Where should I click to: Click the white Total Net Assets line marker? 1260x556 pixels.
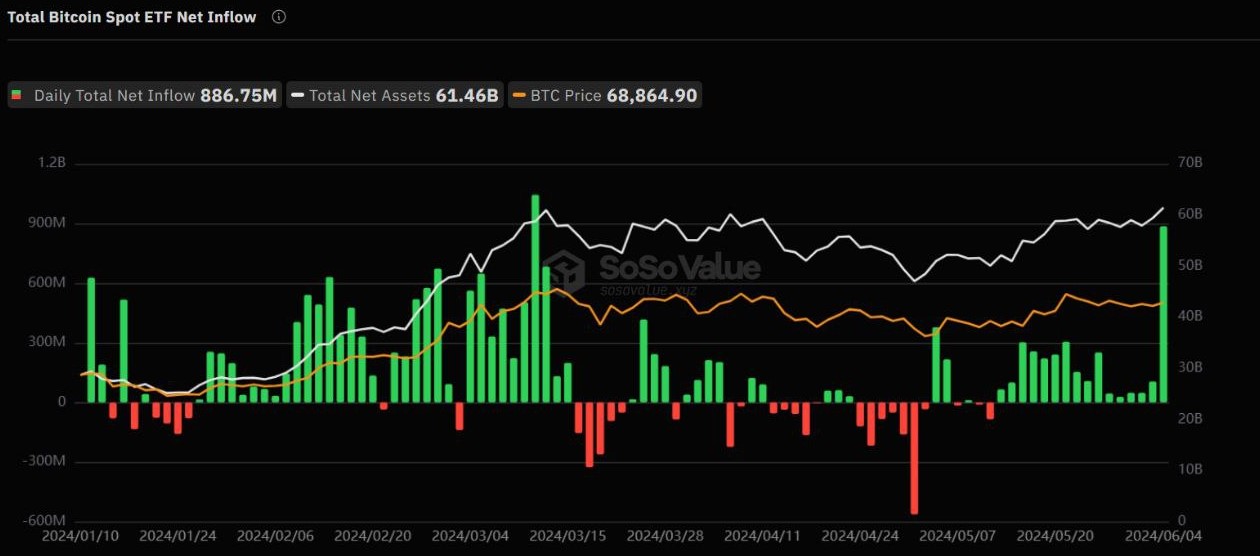pyautogui.click(x=297, y=96)
